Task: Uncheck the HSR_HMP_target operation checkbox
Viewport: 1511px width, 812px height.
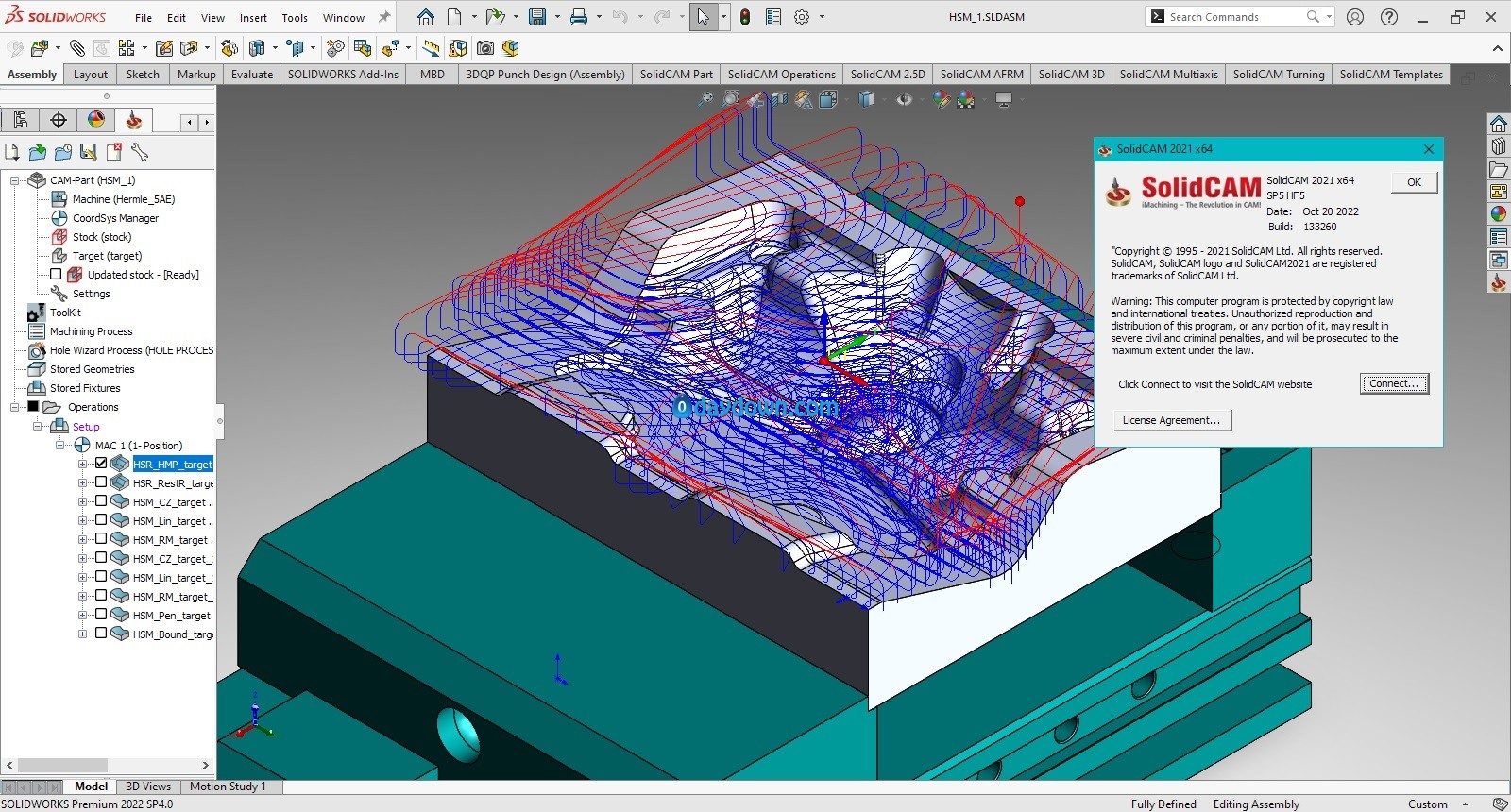Action: [101, 464]
